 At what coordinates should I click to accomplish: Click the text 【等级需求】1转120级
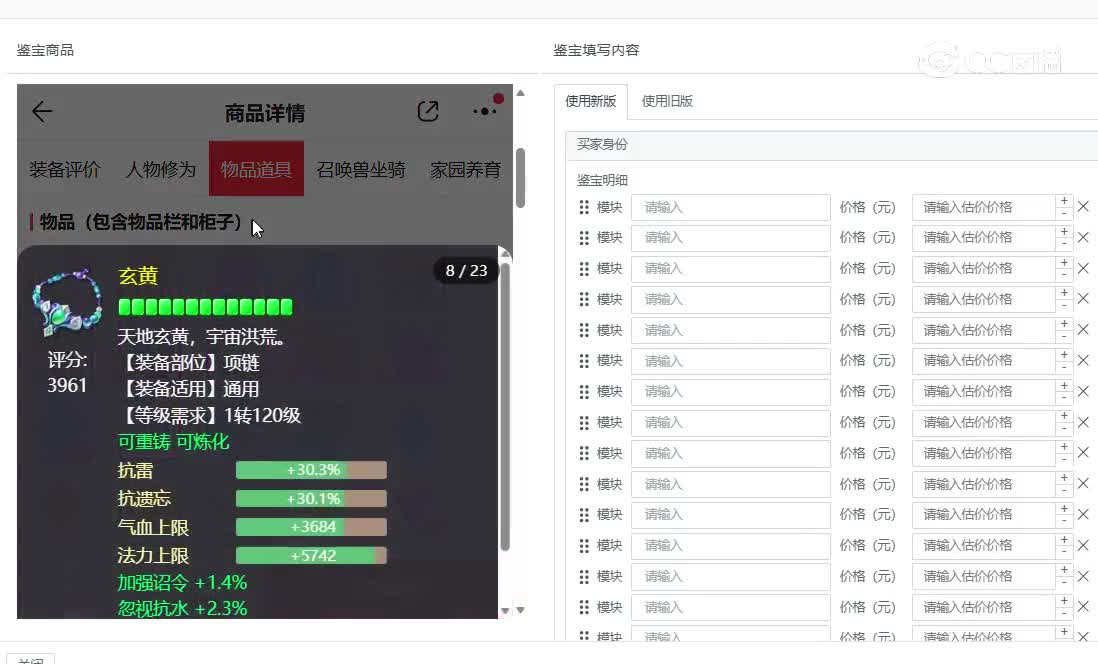click(210, 415)
